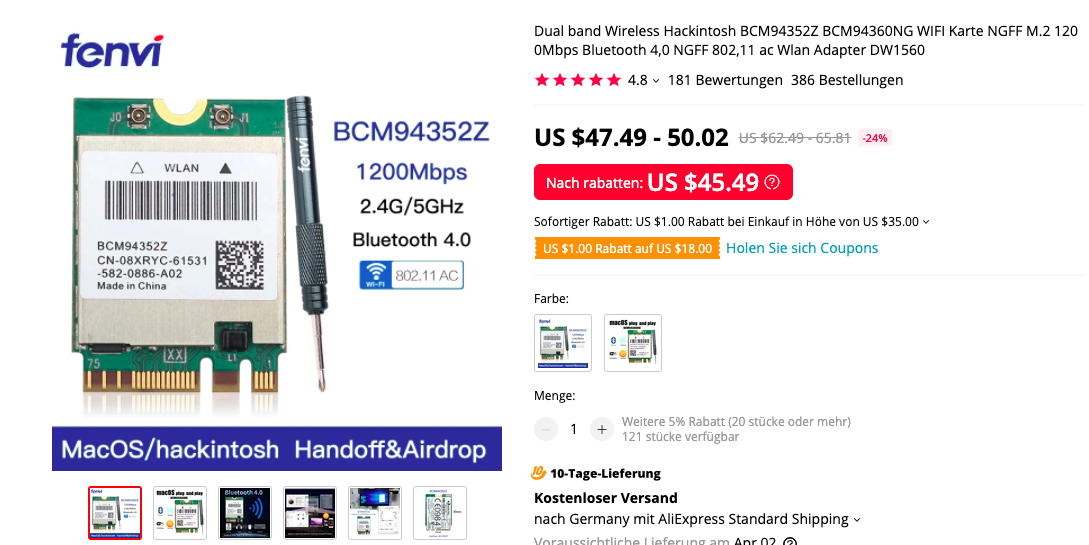Screen dimensions: 1089x545
Task: Increase quantity with the plus button
Action: click(601, 430)
